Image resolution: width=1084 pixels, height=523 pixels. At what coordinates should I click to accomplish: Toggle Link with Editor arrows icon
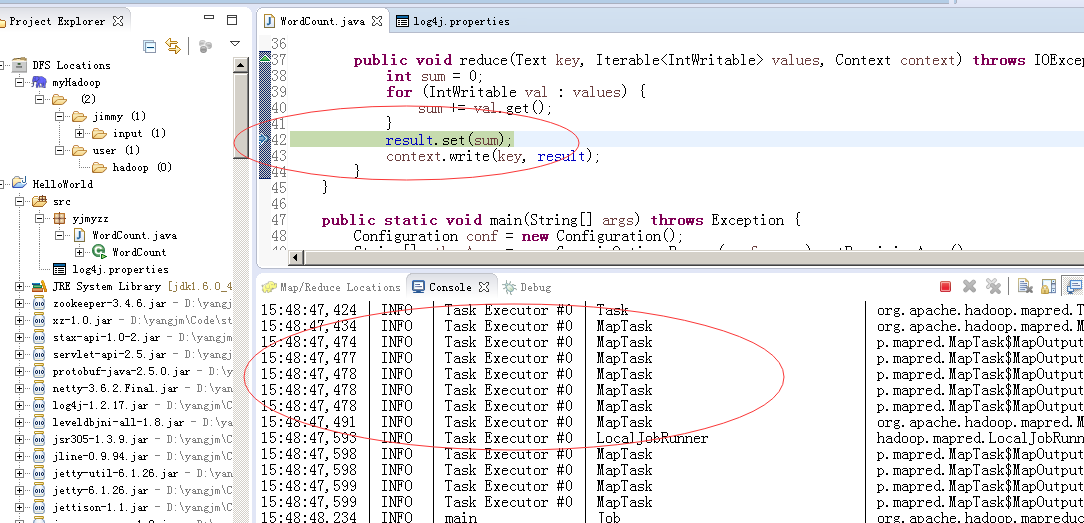[172, 46]
